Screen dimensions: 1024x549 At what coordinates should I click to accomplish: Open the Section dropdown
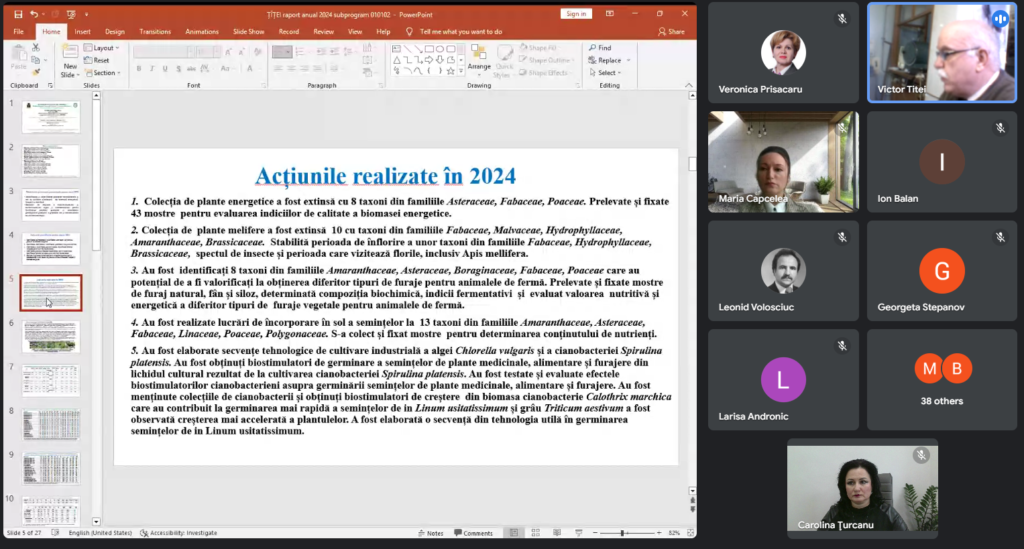(104, 73)
